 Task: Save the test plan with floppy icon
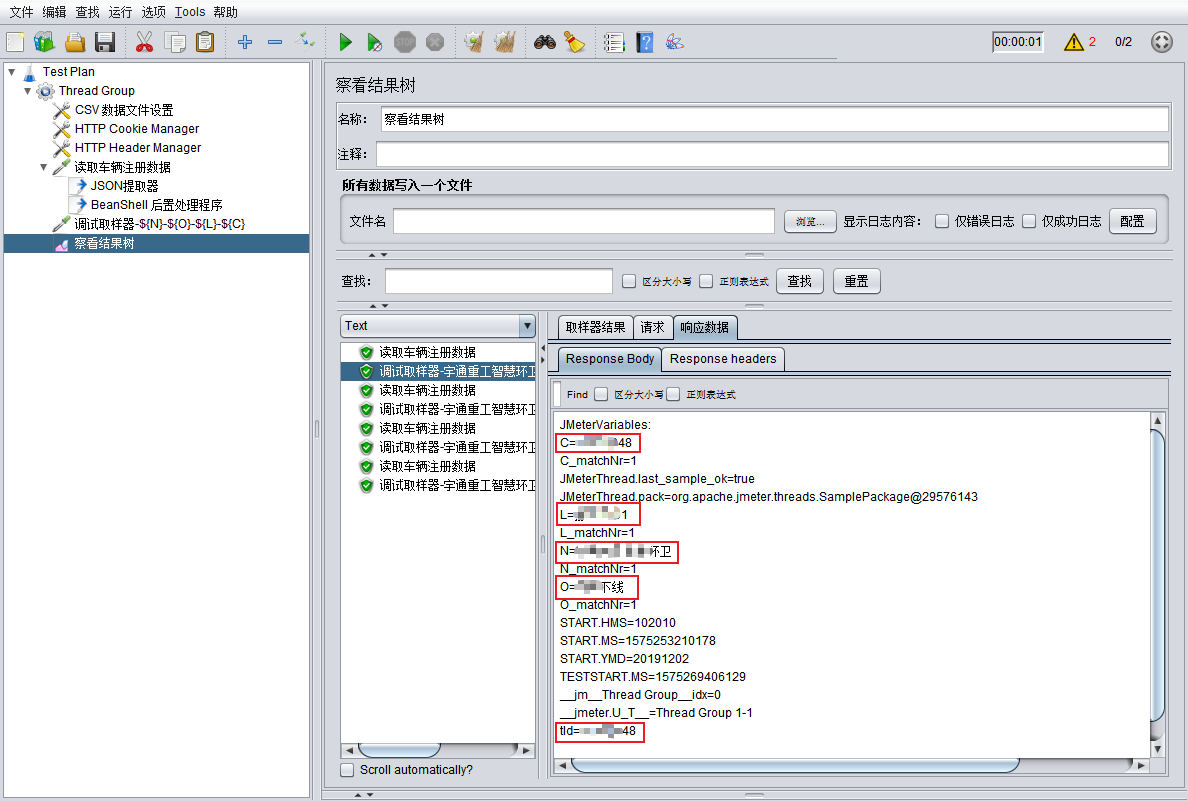coord(105,42)
